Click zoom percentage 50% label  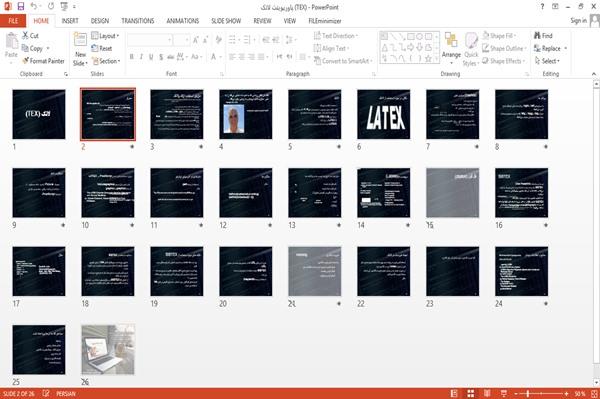tap(580, 393)
